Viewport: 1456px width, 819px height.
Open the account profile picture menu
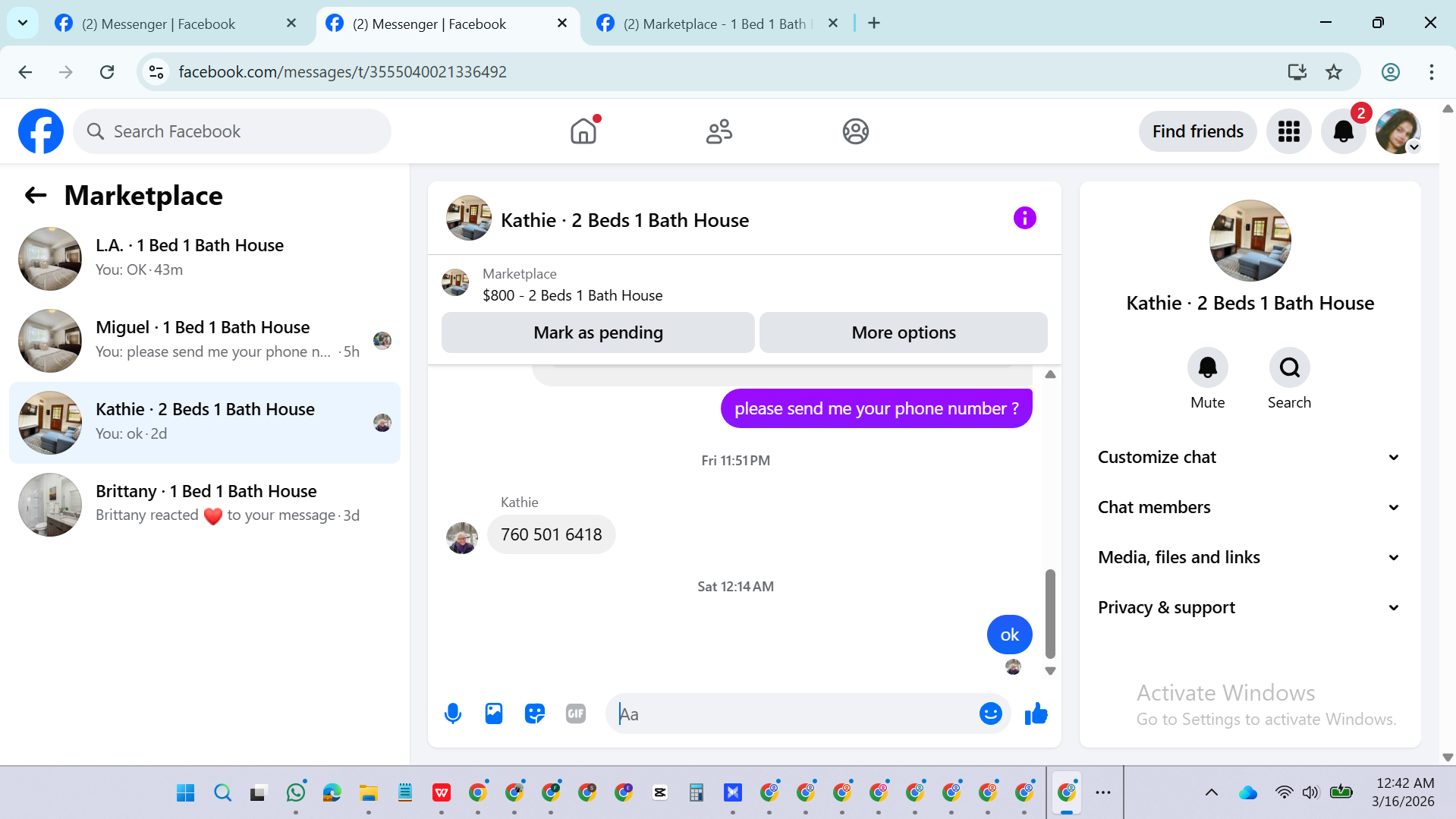click(x=1398, y=131)
